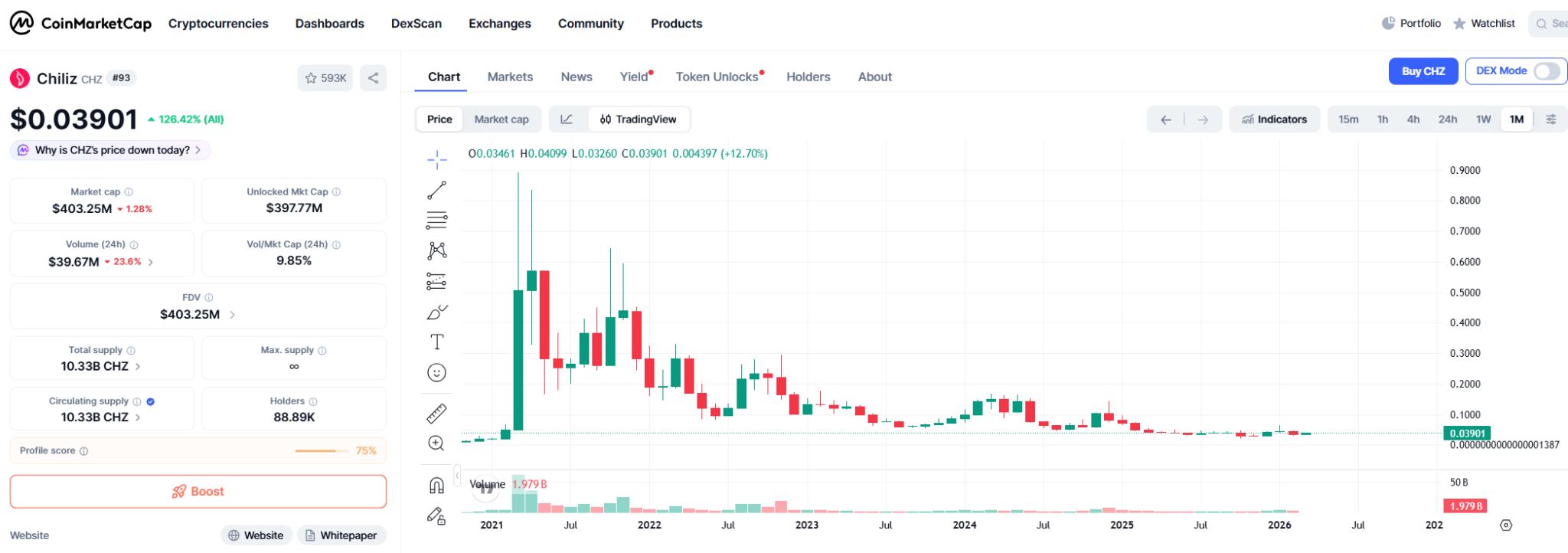Expand Volume 24h details arrow
This screenshot has width=1568, height=553.
(x=150, y=261)
